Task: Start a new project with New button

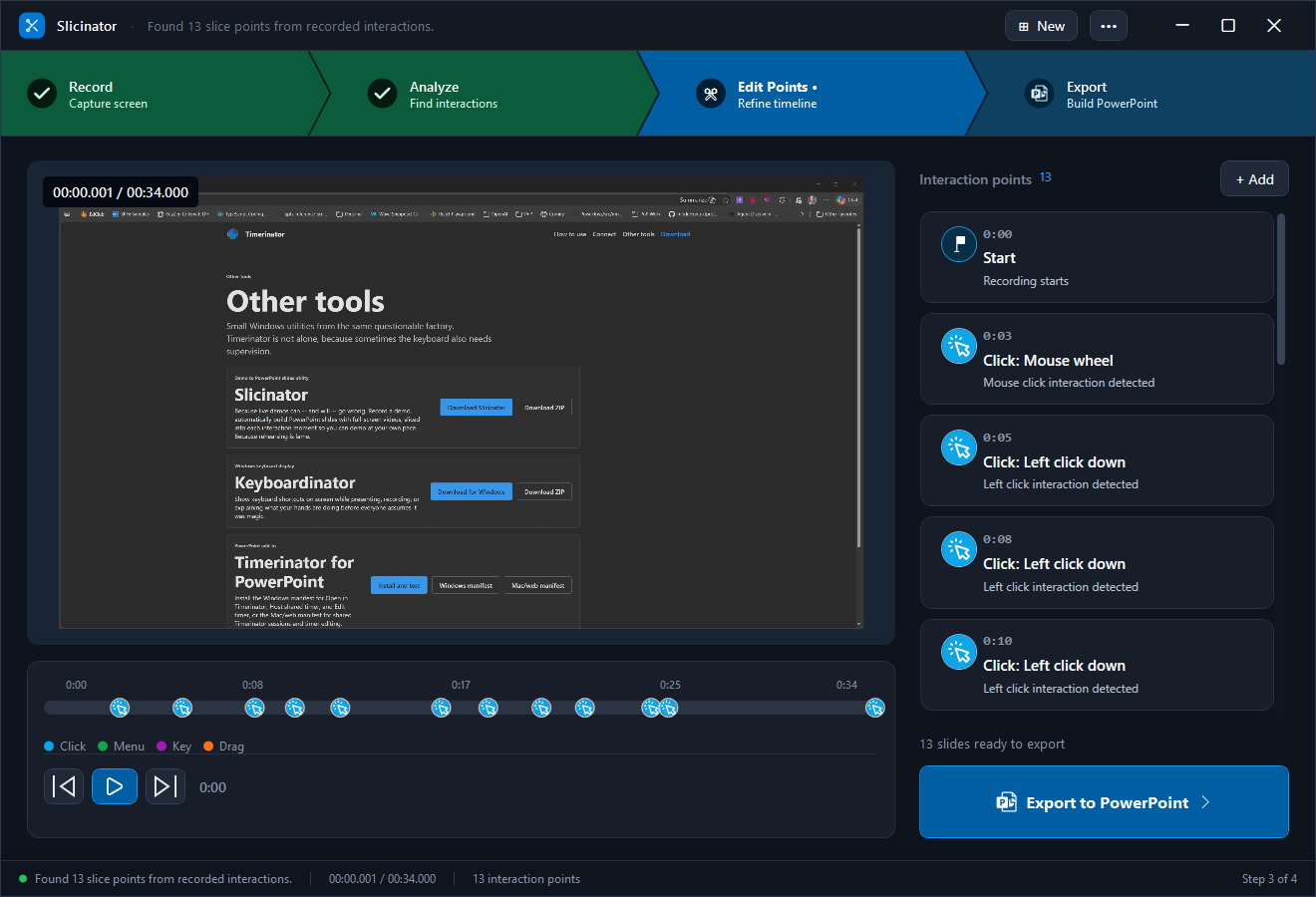Action: (x=1041, y=26)
